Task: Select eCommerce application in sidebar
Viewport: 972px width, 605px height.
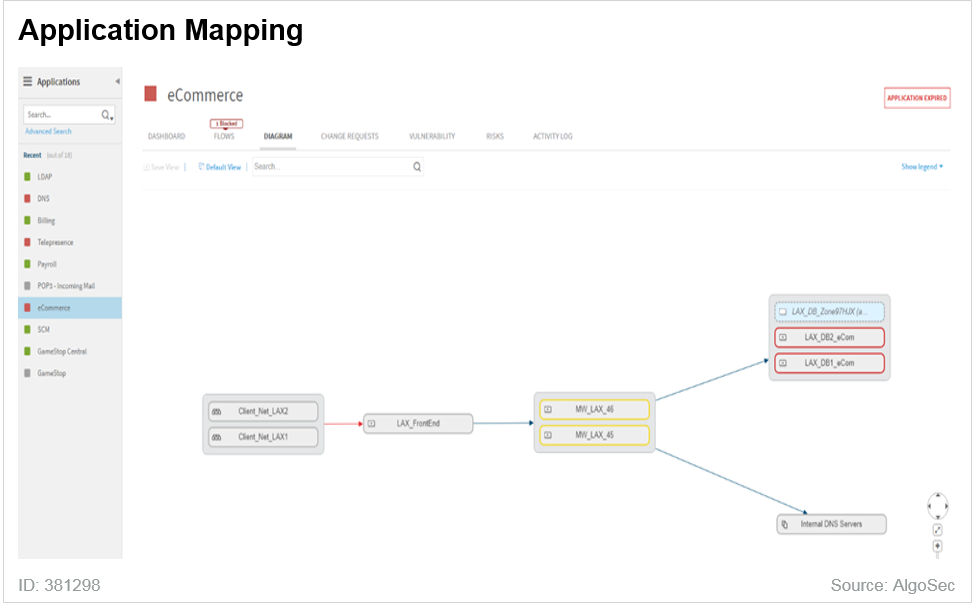Action: tap(70, 307)
